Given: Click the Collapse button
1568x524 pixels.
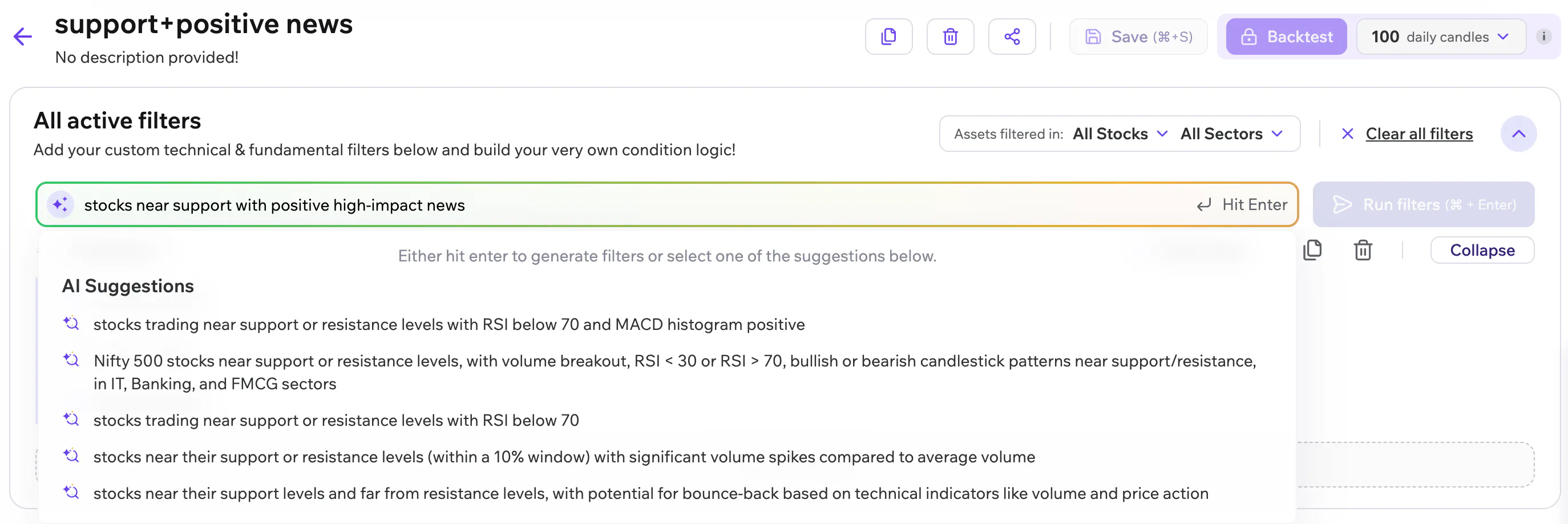Looking at the screenshot, I should [x=1482, y=250].
